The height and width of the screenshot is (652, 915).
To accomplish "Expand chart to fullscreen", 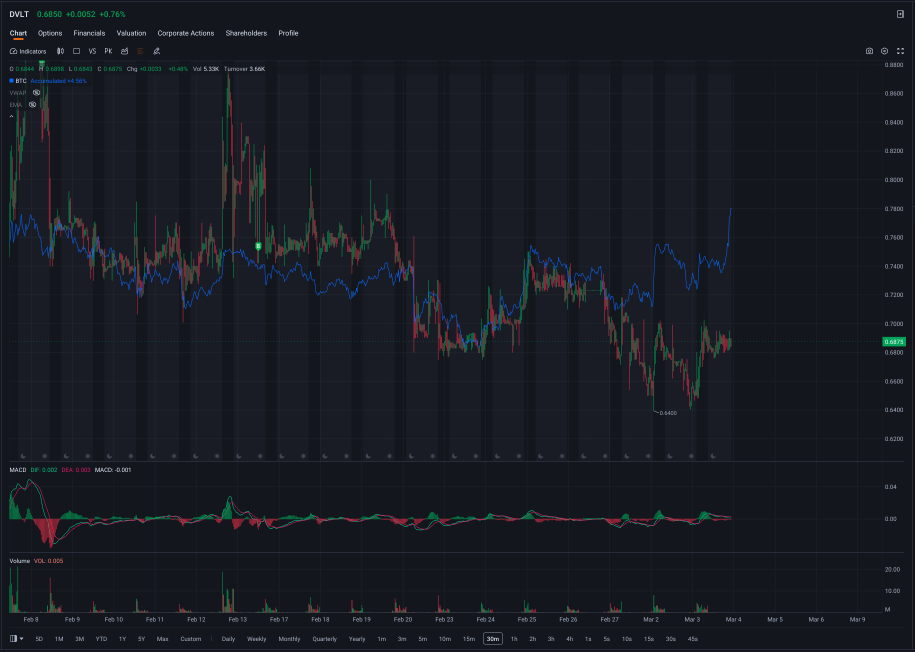I will click(900, 51).
